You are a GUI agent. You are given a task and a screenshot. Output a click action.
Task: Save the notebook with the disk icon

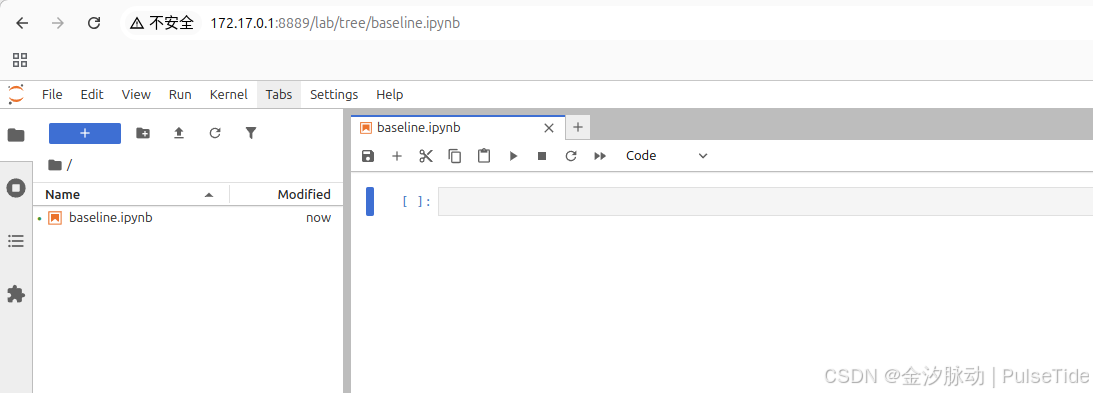click(368, 156)
